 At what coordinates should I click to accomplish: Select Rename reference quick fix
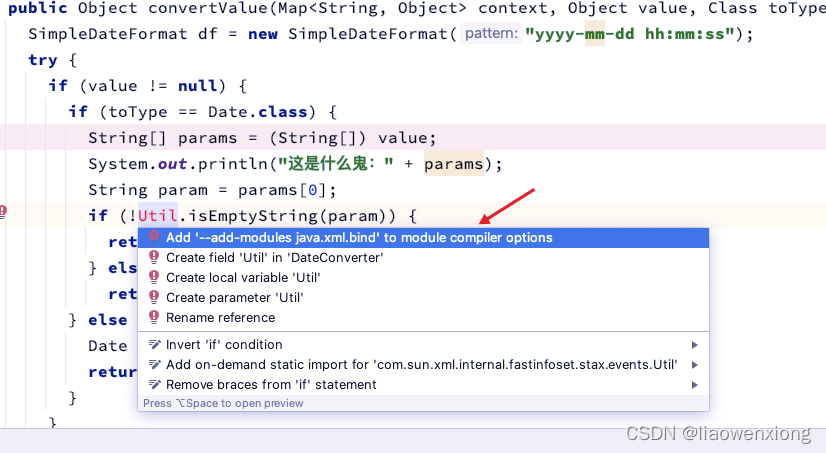[423, 318]
